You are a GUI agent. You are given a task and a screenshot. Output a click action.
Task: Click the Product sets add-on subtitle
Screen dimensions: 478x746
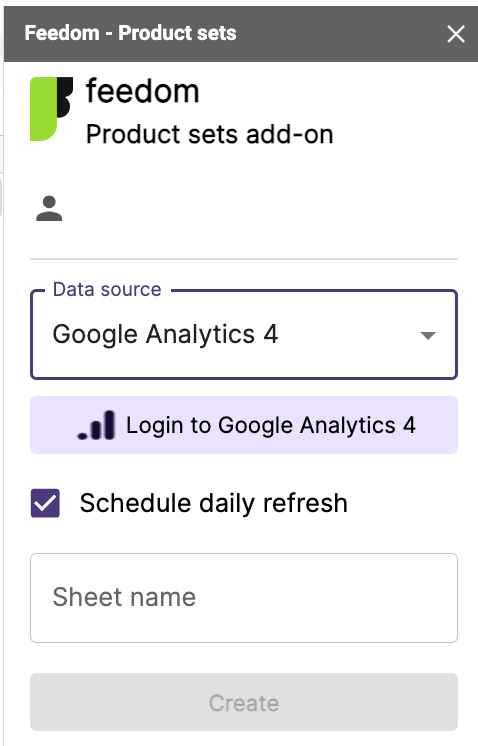(x=209, y=134)
